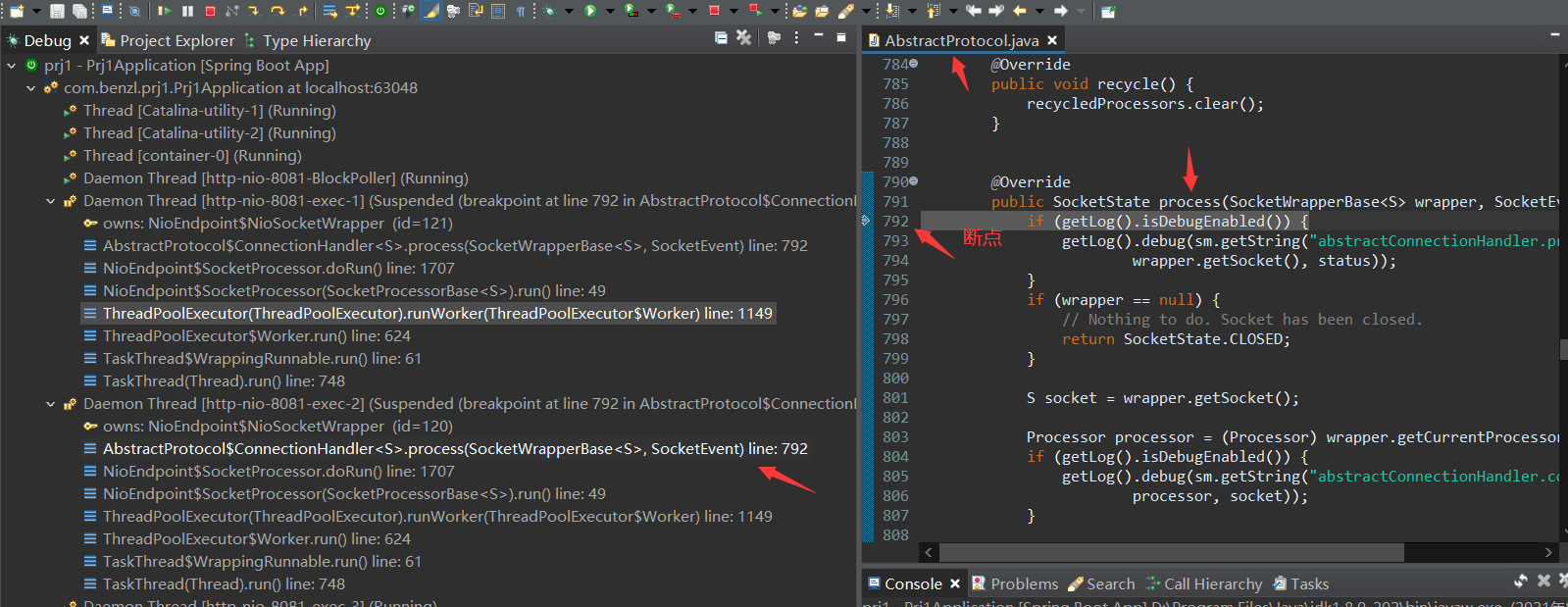The height and width of the screenshot is (607, 1568).
Task: Select 'owns: NioEndpoint$NioSocketWrapper (id=120)' row
Action: pos(268,427)
